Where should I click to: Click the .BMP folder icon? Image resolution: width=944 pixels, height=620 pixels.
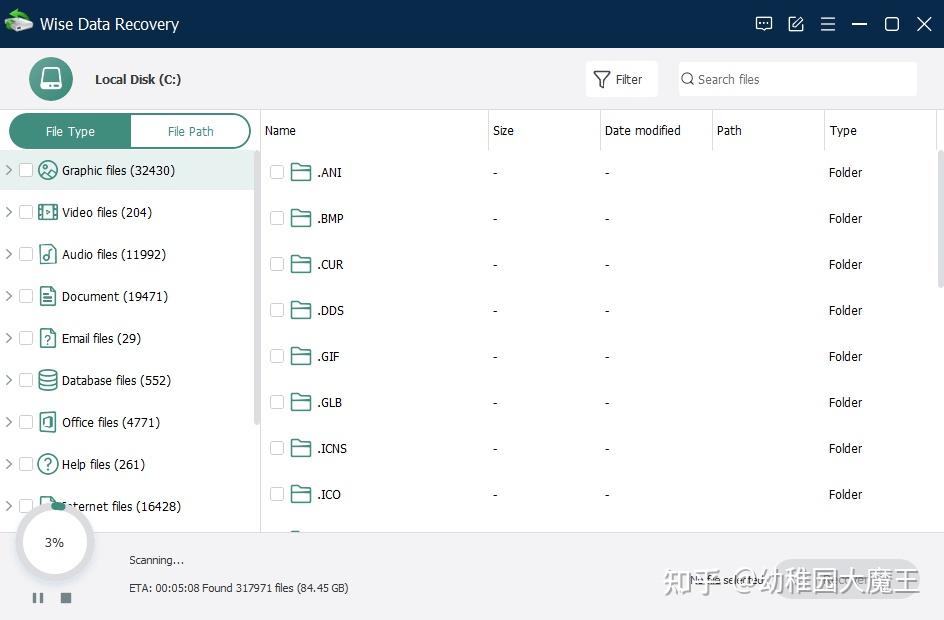[300, 218]
